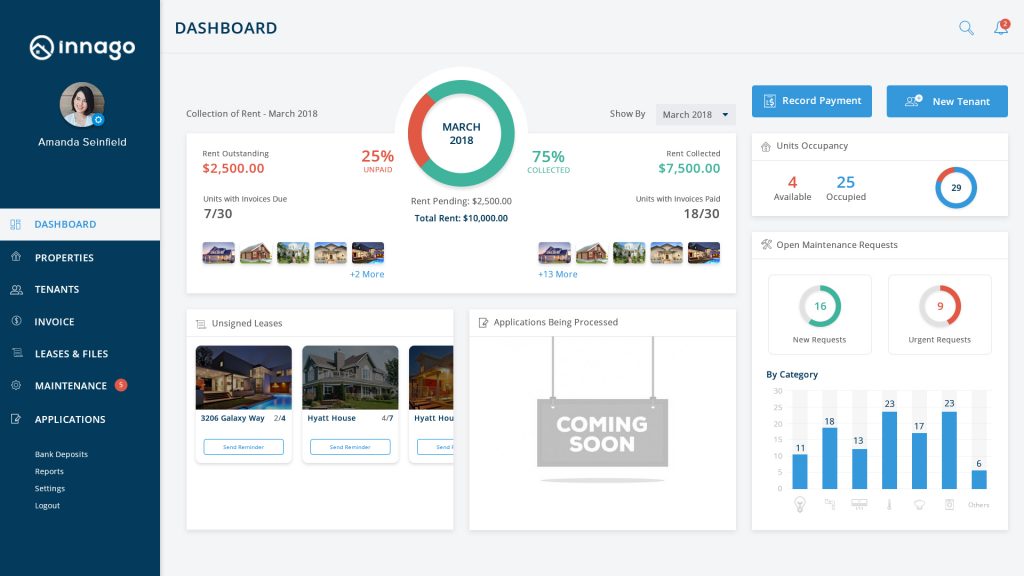Open the Hyatt House lease thumbnail
The image size is (1024, 576).
(x=350, y=375)
